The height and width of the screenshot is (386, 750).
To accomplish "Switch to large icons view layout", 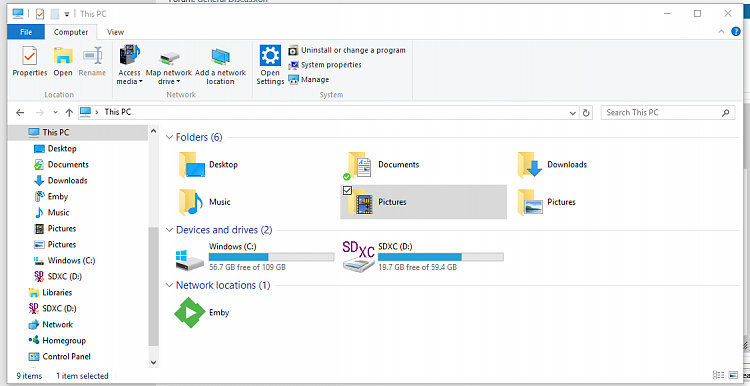I will [x=734, y=375].
